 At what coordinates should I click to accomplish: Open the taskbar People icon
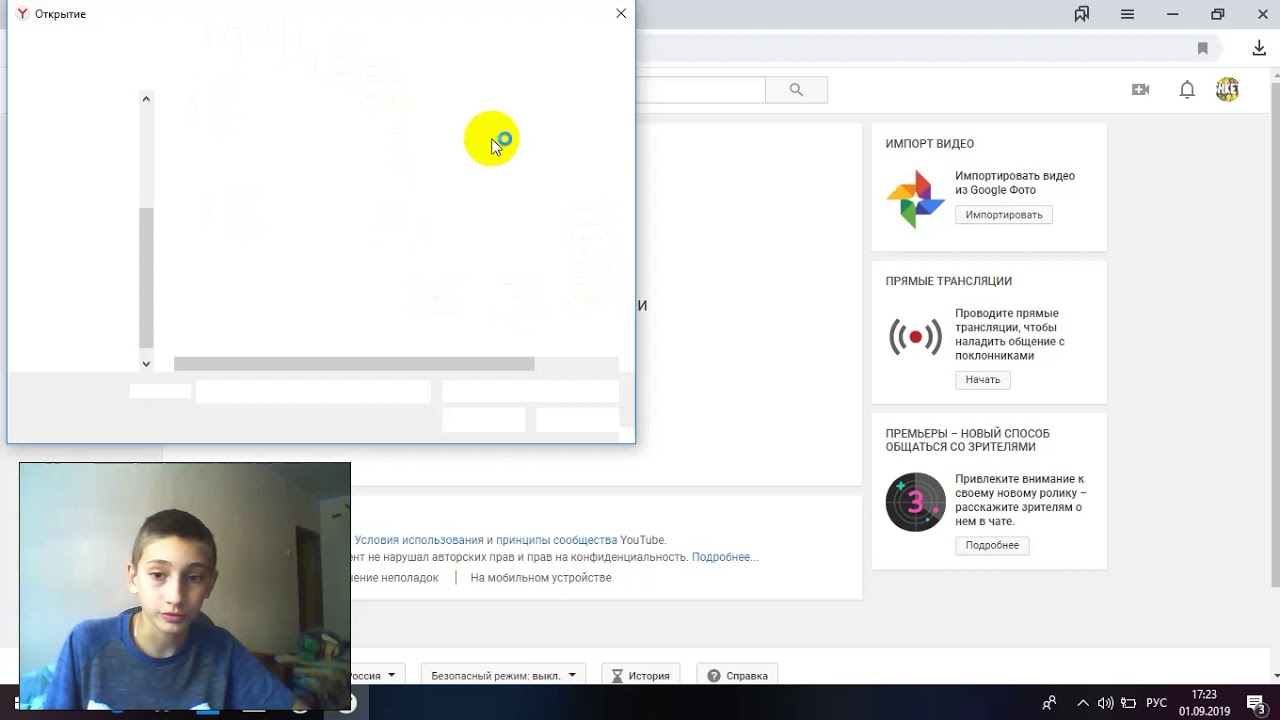pyautogui.click(x=1049, y=703)
